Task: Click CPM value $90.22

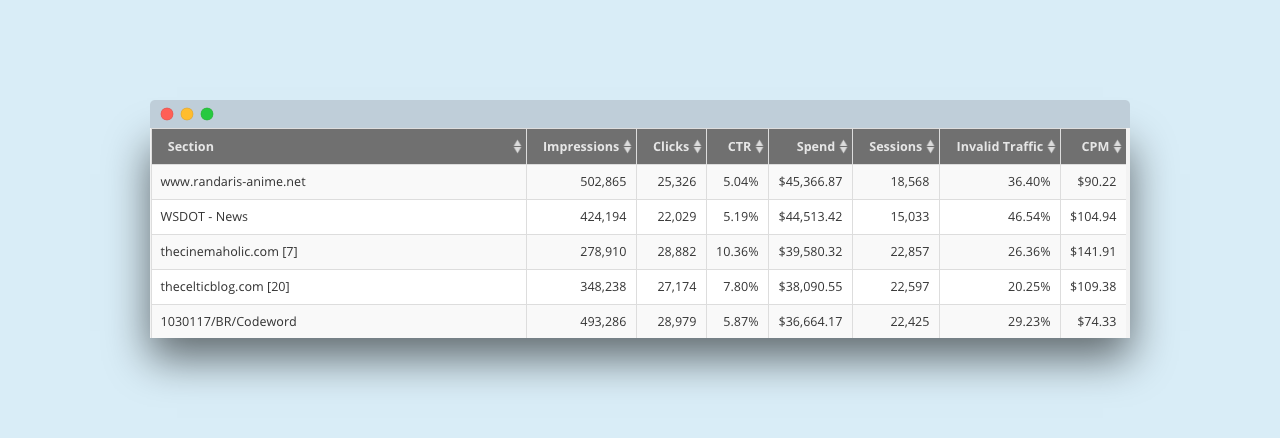Action: [1097, 182]
